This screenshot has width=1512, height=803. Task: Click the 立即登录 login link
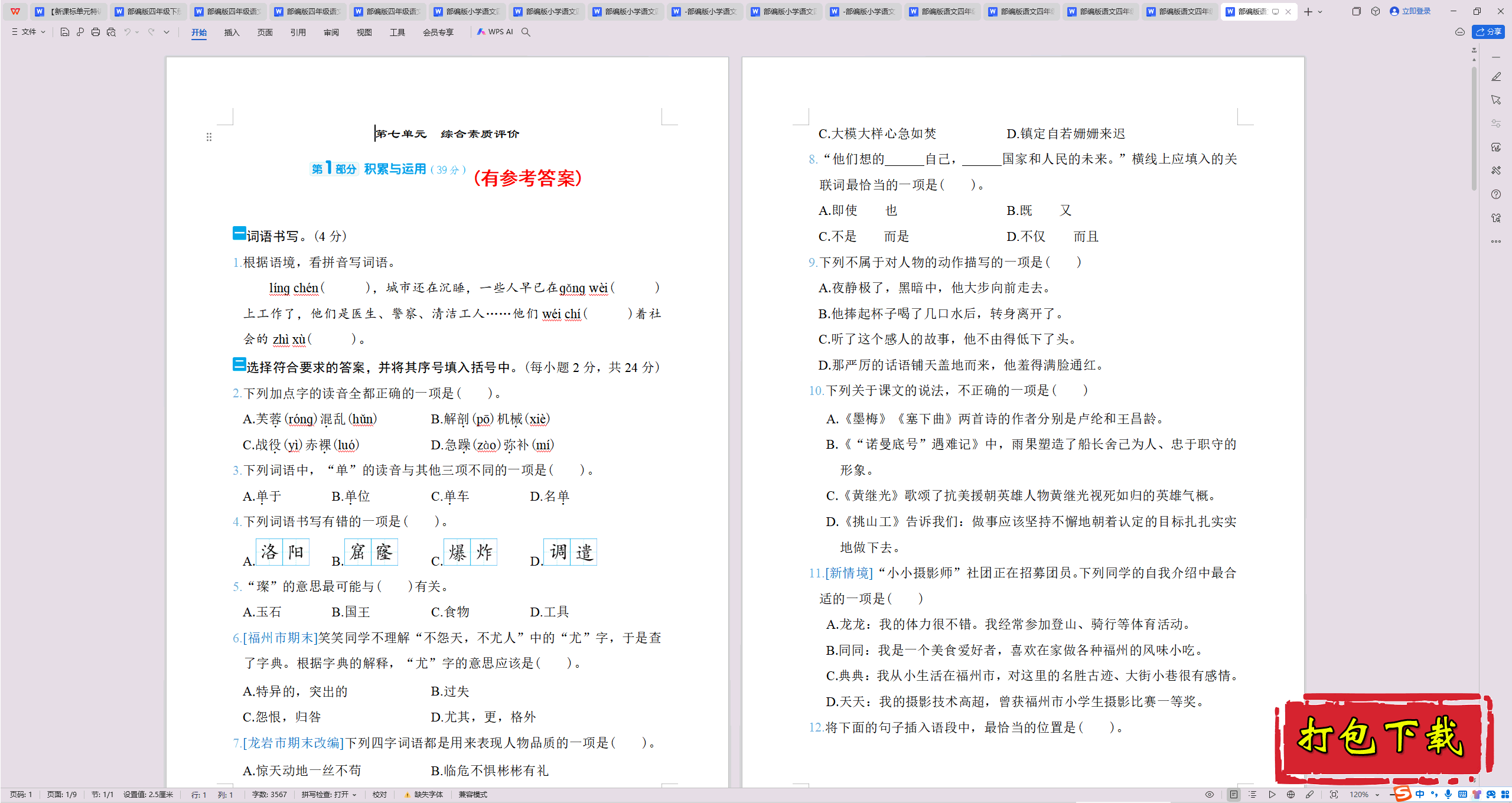tap(1410, 11)
